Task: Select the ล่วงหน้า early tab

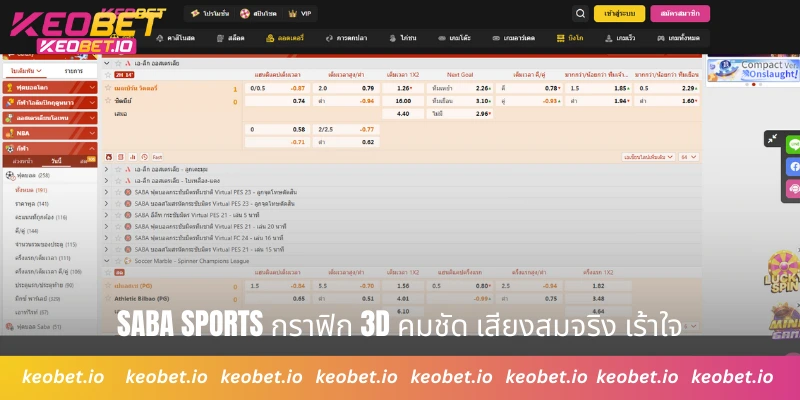Action: [x=23, y=161]
